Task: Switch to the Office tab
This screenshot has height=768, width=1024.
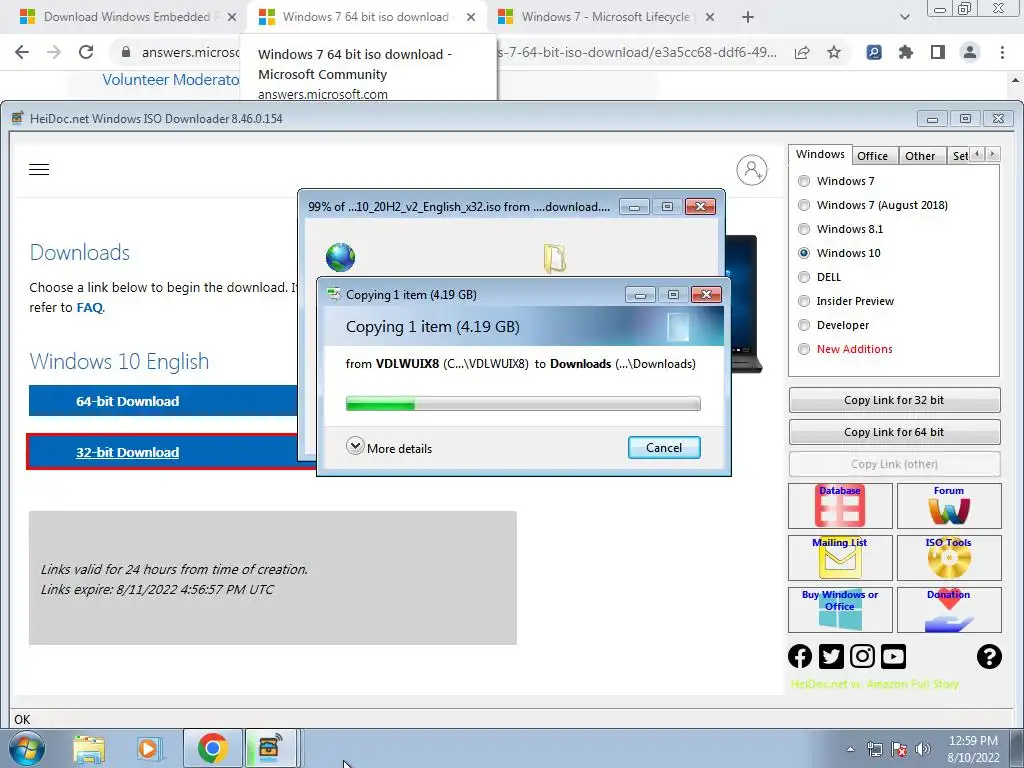Action: tap(872, 155)
